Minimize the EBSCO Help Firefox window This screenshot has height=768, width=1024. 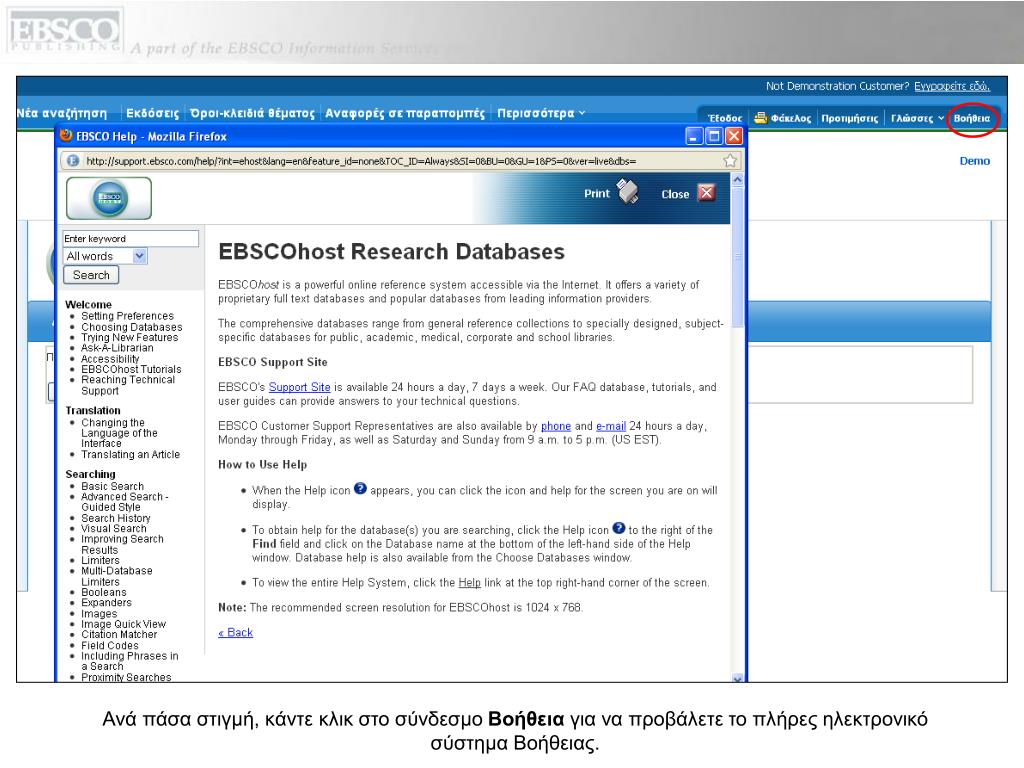(694, 136)
